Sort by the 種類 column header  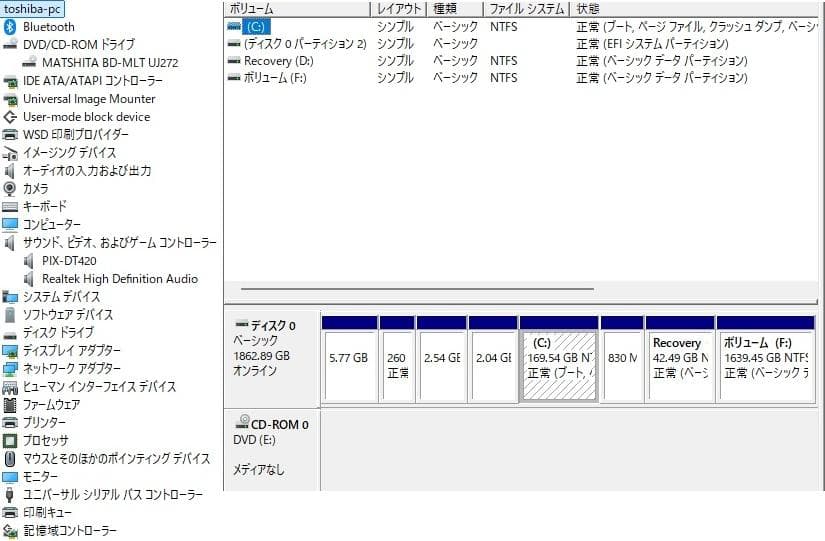tap(455, 9)
